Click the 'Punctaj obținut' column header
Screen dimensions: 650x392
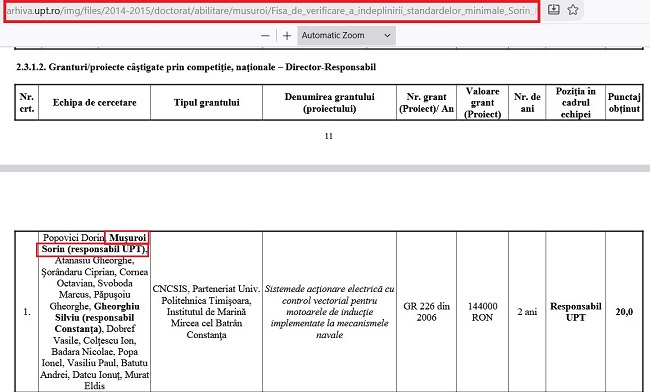(x=624, y=102)
